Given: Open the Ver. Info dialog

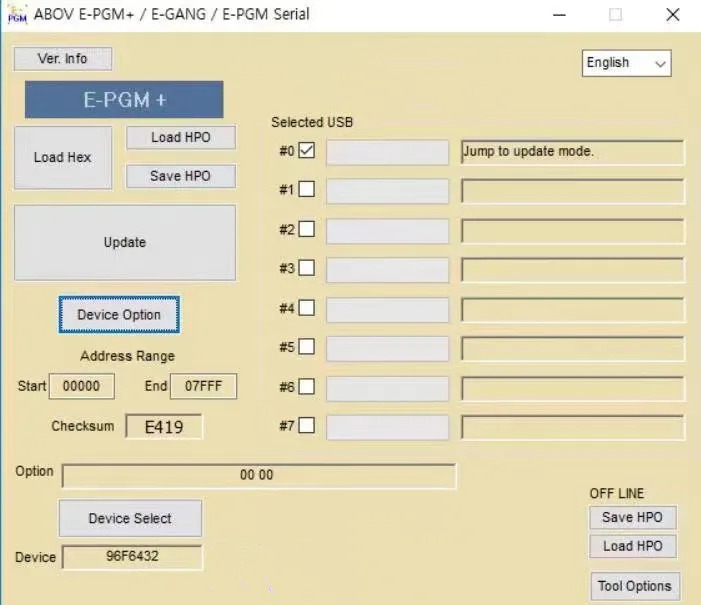Looking at the screenshot, I should point(63,59).
